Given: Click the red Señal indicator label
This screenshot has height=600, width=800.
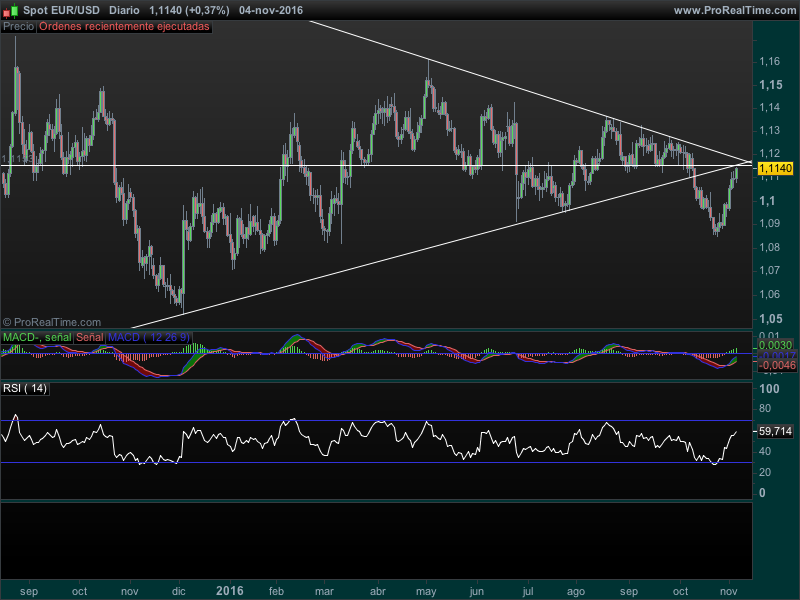Looking at the screenshot, I should [x=89, y=338].
